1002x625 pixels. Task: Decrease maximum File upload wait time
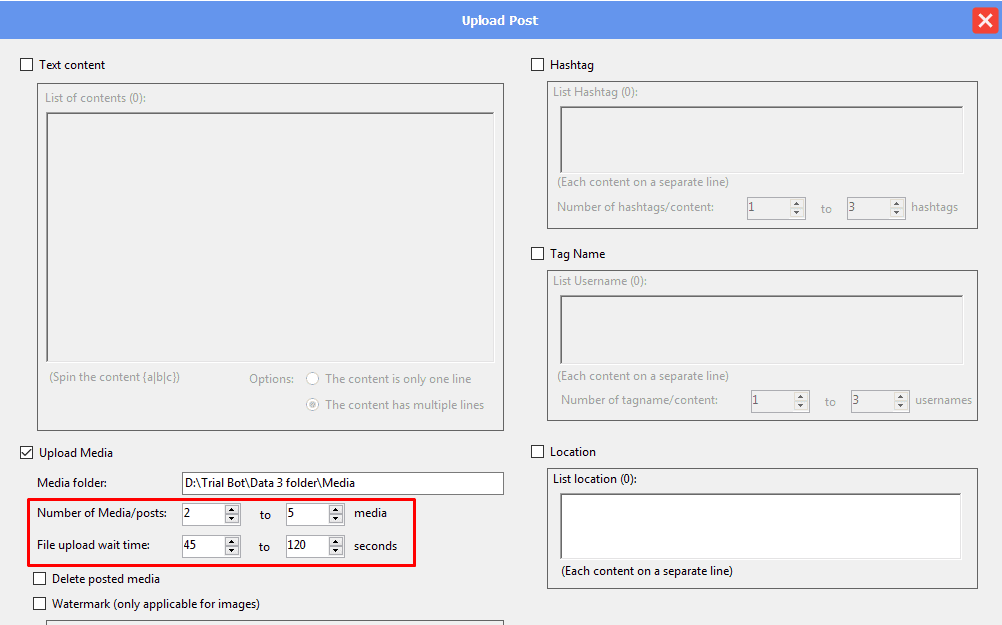pos(336,551)
